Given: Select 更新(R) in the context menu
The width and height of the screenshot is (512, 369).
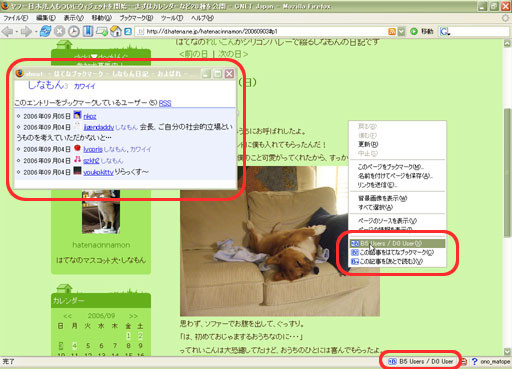Looking at the screenshot, I should 397,144.
